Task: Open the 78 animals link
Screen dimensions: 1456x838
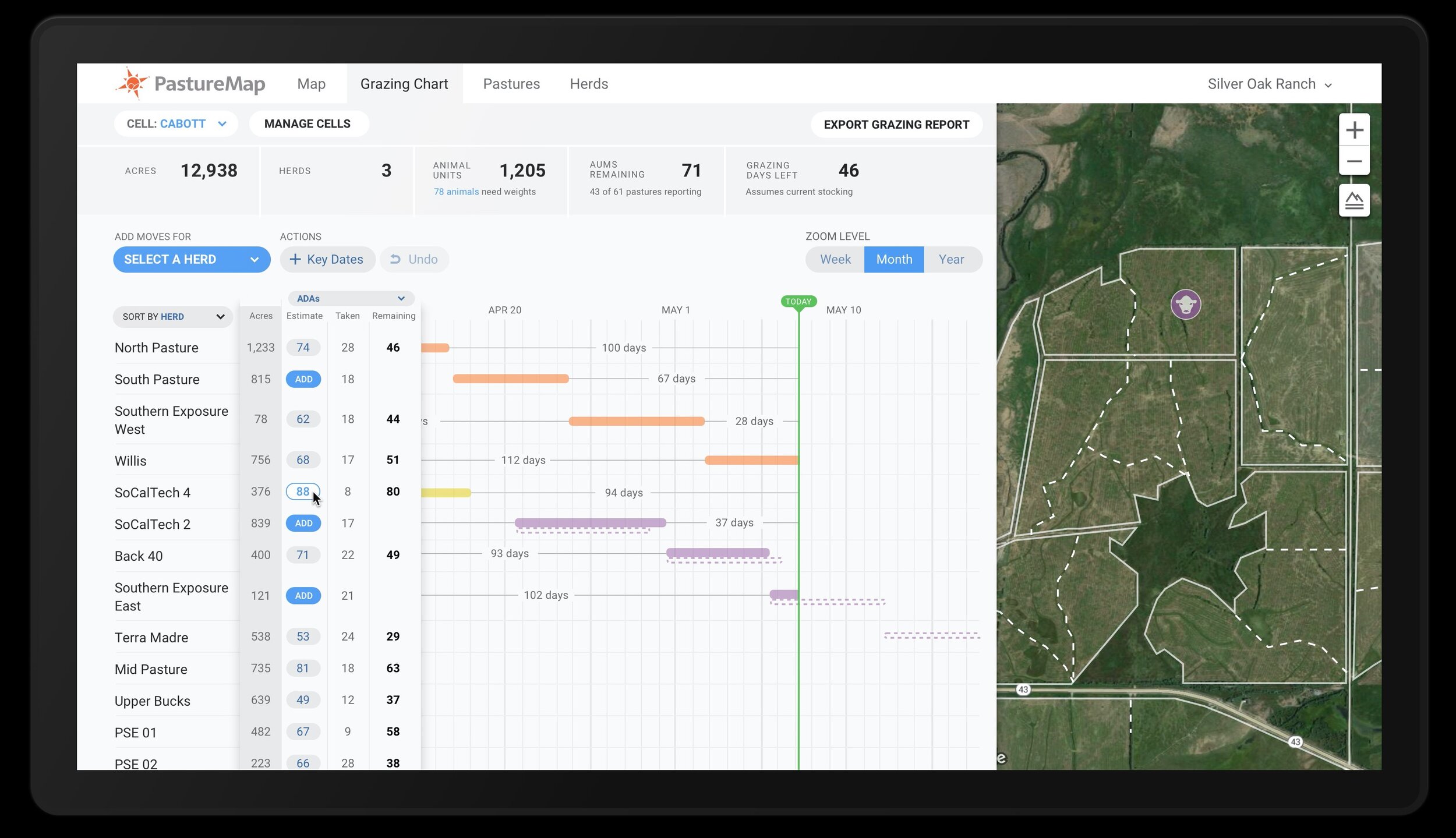Action: (456, 192)
